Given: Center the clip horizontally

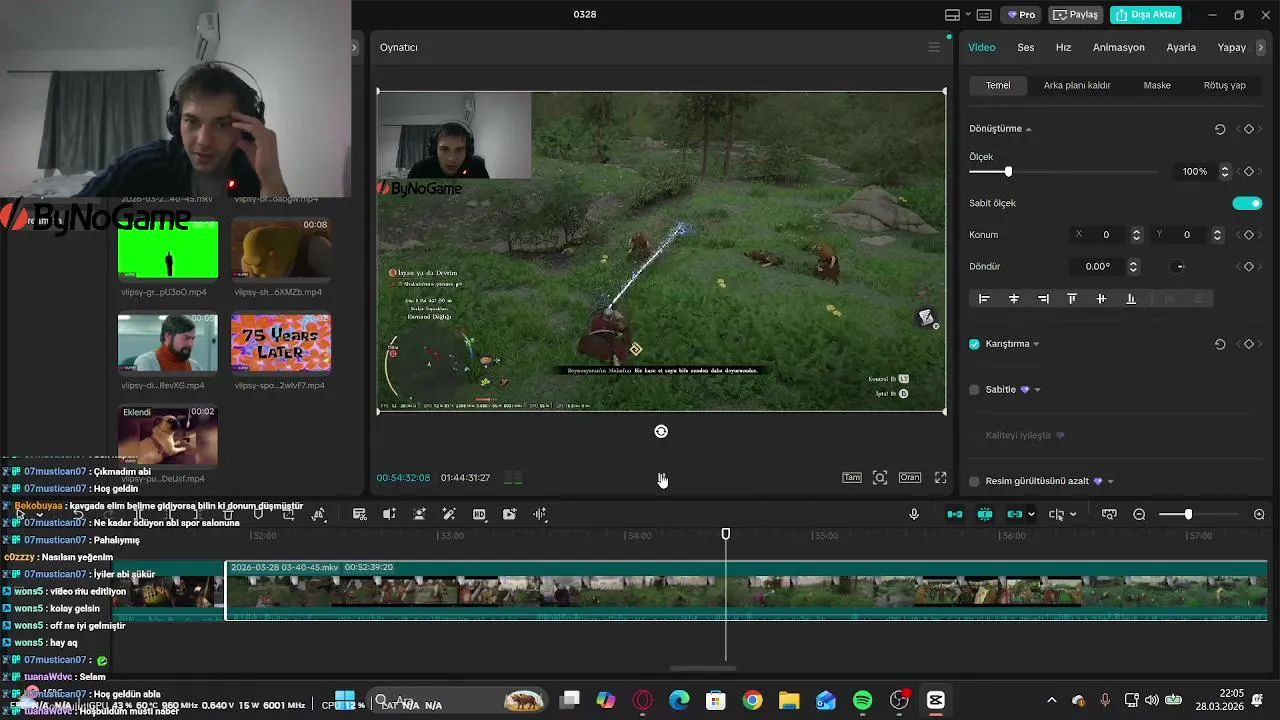Looking at the screenshot, I should coord(1014,299).
